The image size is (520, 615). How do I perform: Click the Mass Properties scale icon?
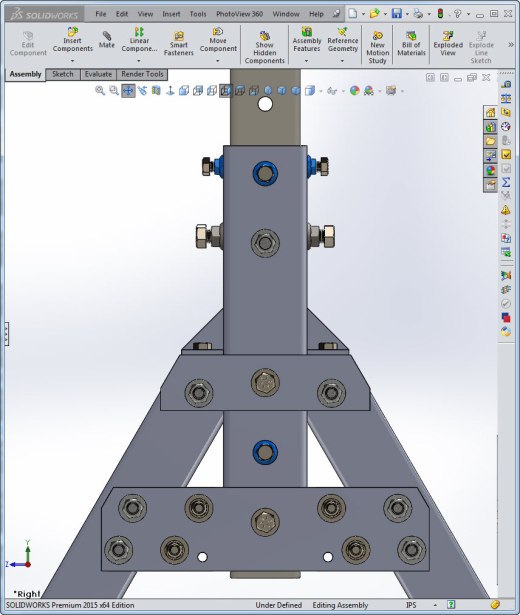(506, 98)
